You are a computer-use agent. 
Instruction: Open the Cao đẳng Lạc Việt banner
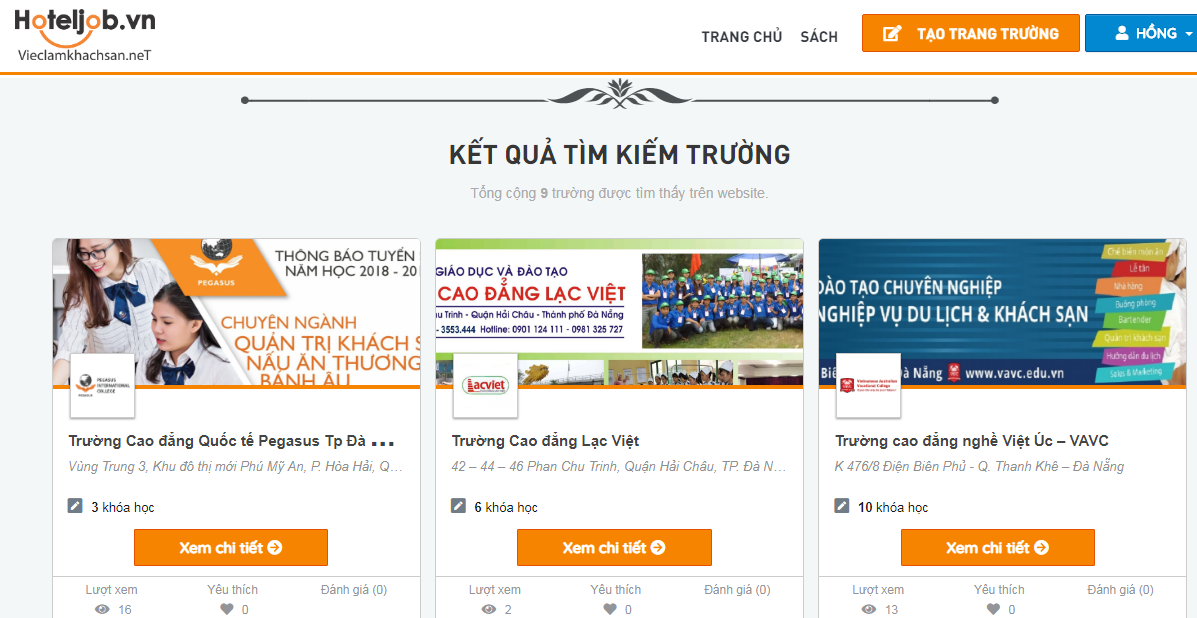pos(619,312)
